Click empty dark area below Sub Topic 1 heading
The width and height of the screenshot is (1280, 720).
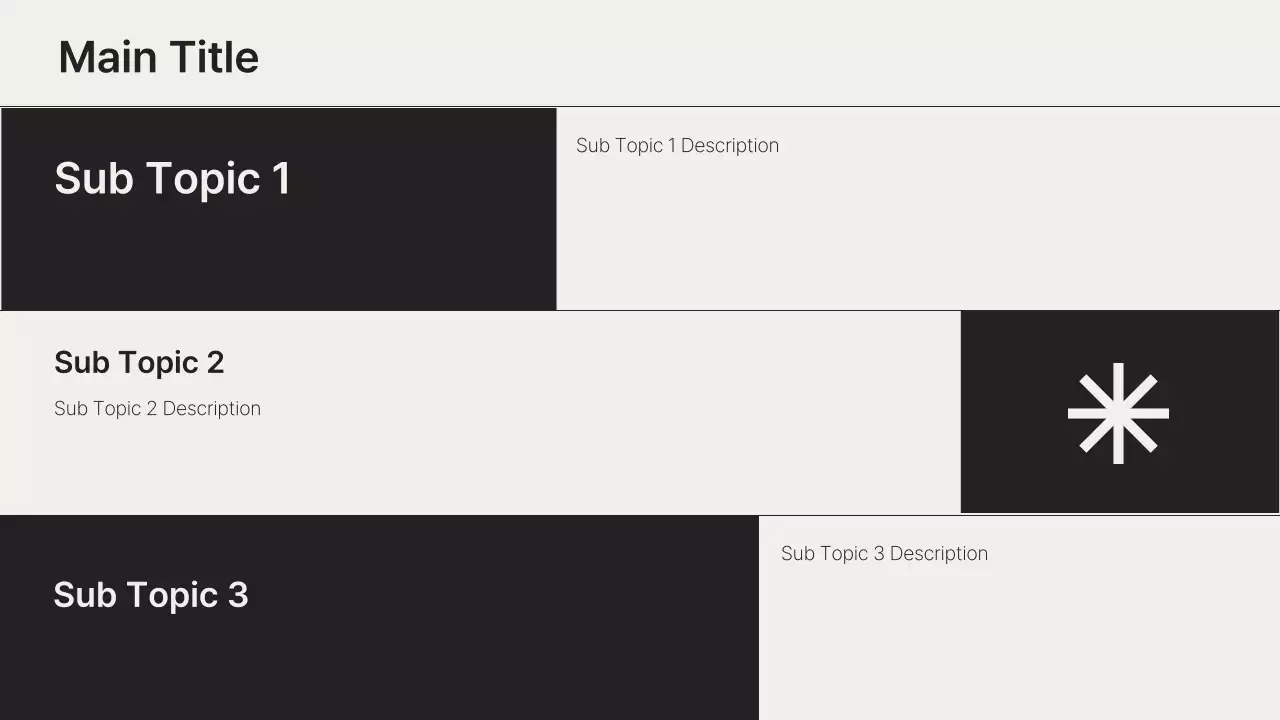278,260
